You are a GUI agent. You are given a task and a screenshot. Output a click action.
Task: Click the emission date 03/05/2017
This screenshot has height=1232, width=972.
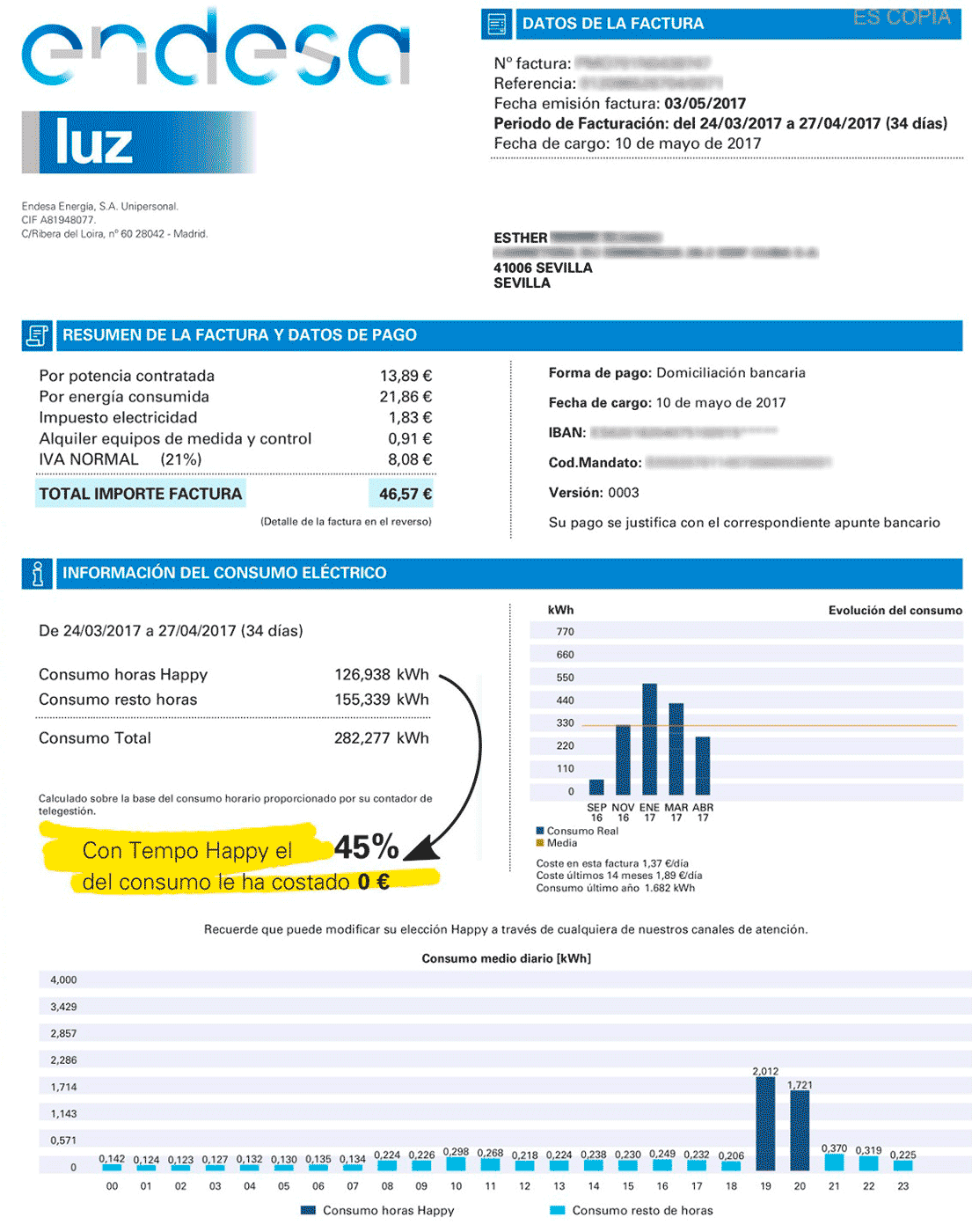(x=705, y=103)
